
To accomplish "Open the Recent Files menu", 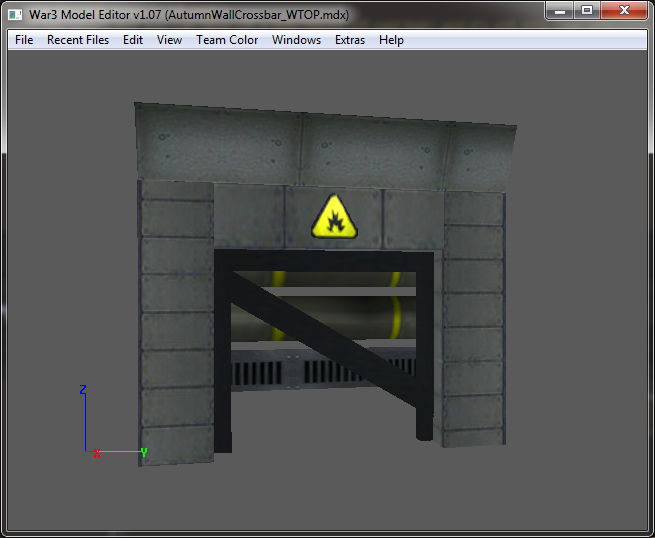I will point(78,40).
